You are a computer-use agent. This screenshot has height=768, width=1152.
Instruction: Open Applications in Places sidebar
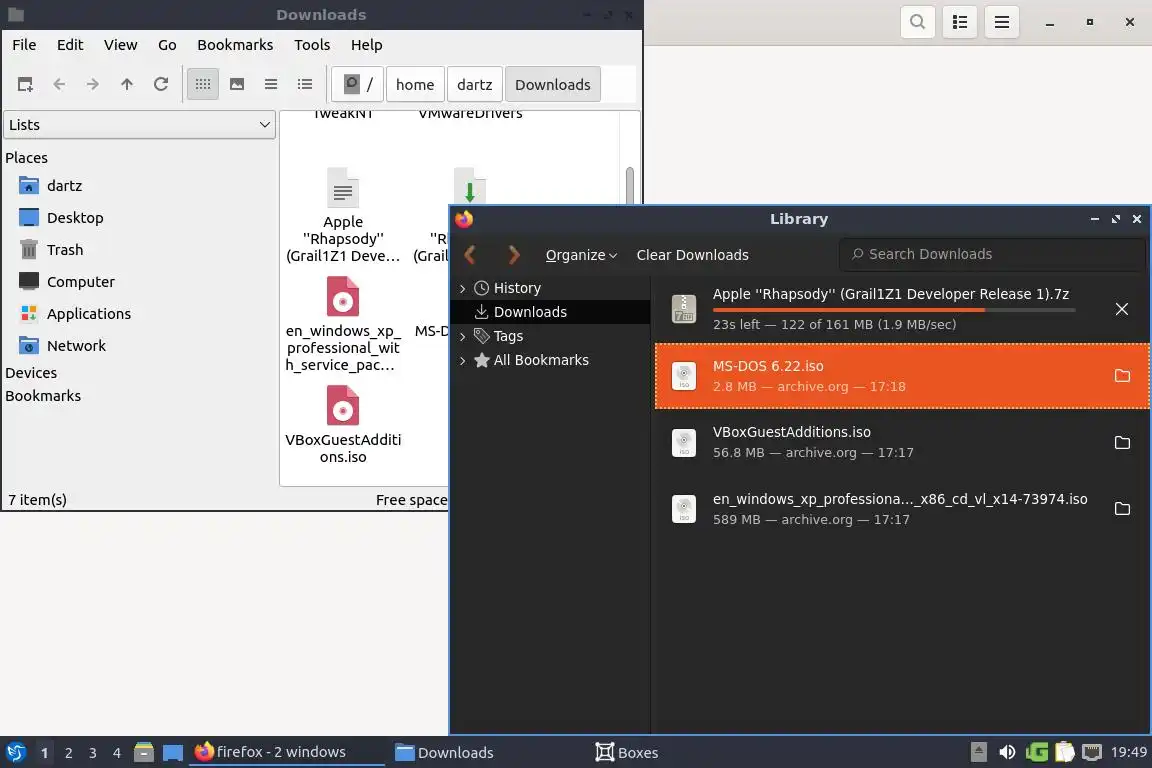pos(89,314)
